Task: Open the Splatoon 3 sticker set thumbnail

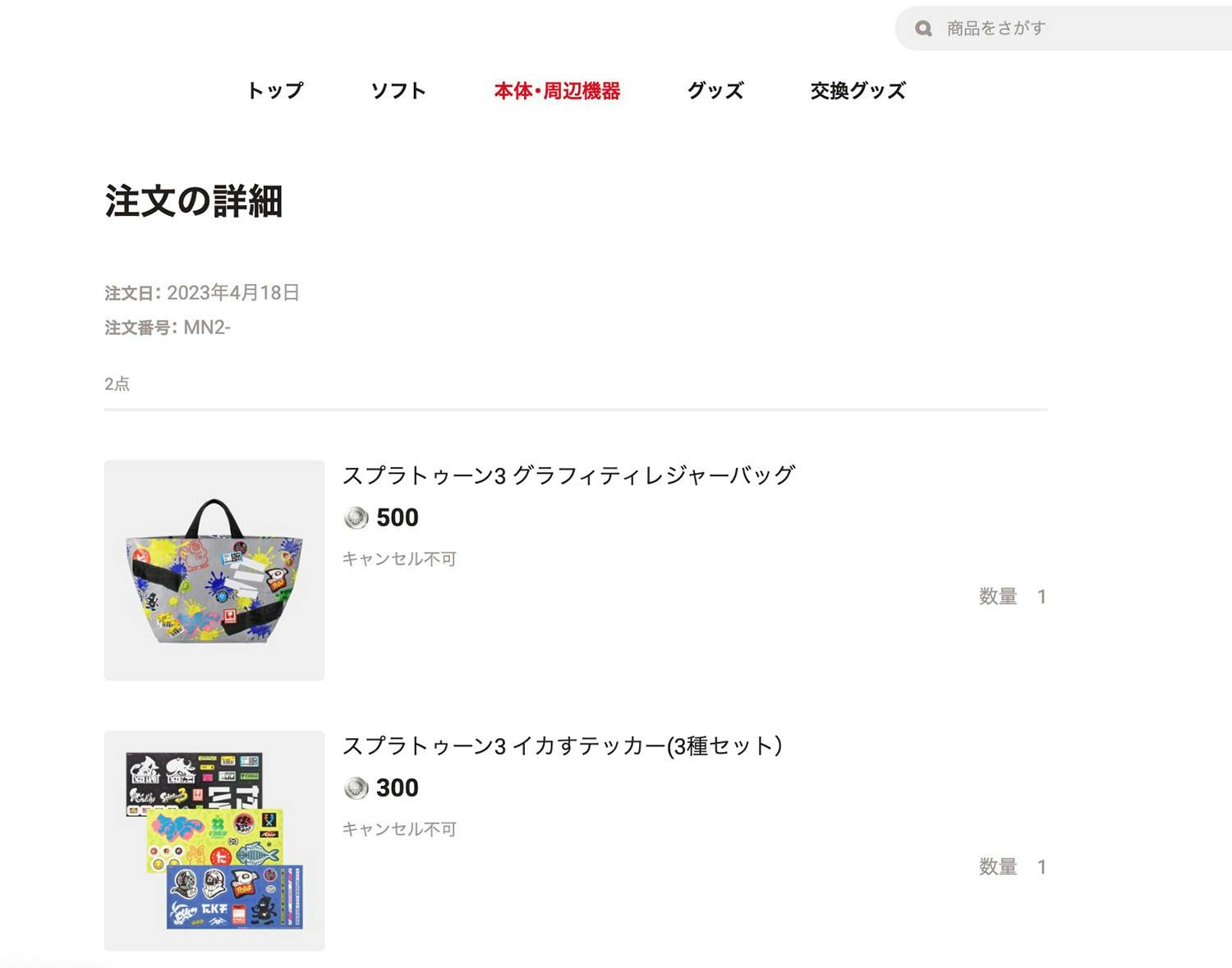Action: (x=214, y=841)
